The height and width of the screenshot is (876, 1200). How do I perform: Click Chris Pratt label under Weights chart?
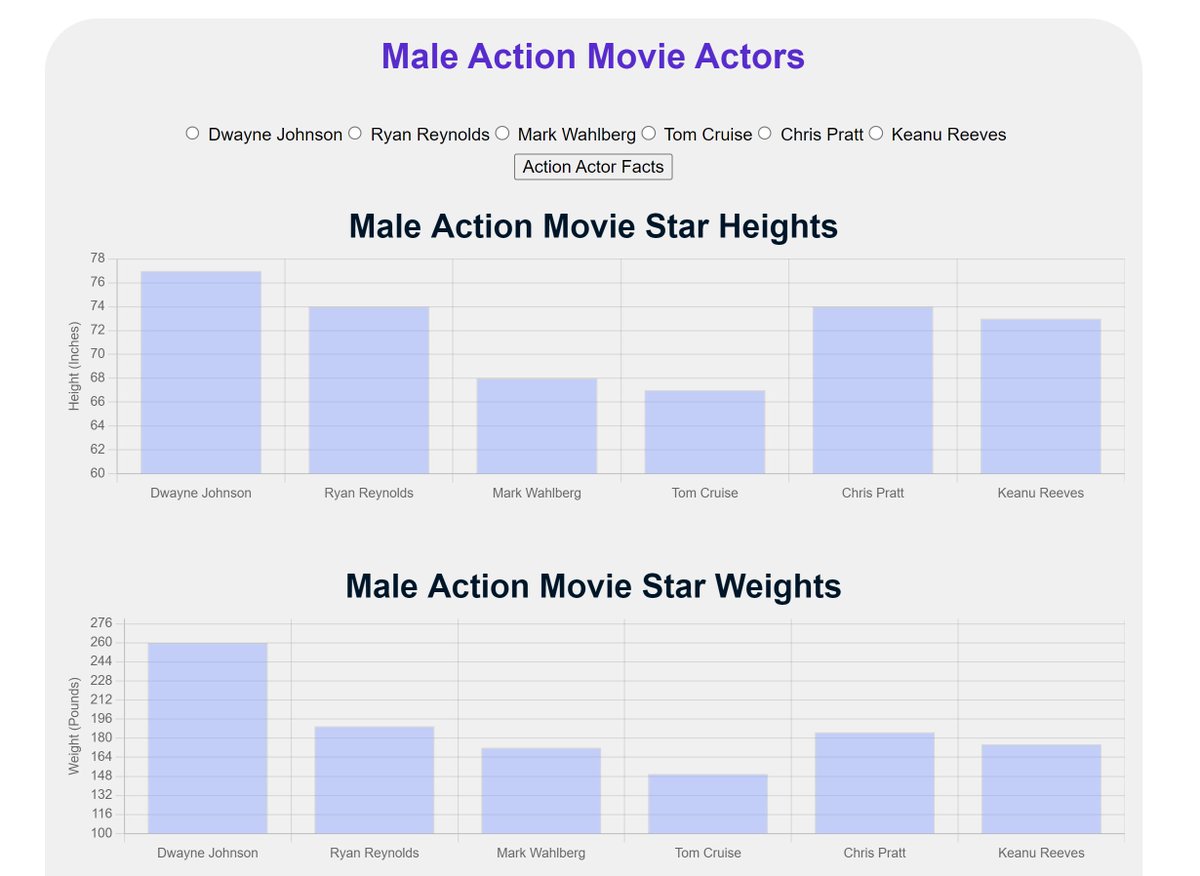[875, 853]
